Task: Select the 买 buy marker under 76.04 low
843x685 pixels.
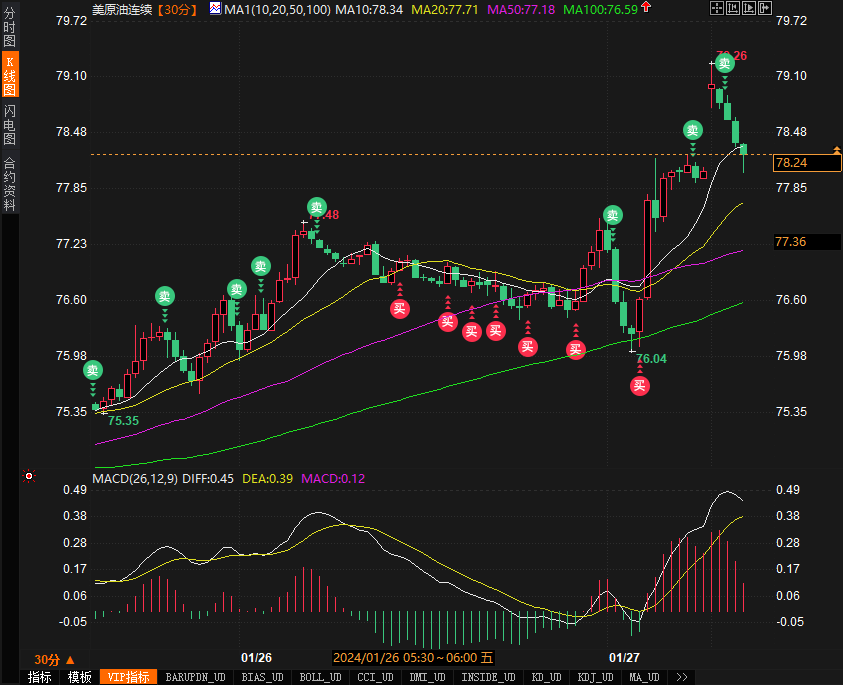Action: (x=640, y=385)
